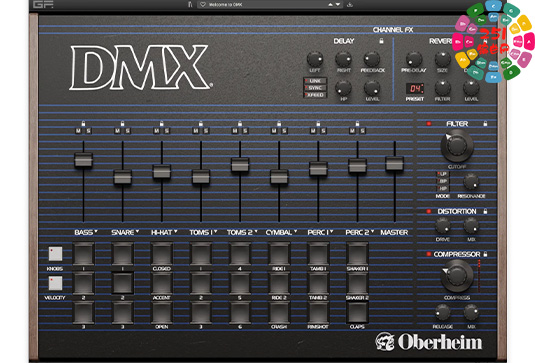Select BP filter mode

point(443,181)
